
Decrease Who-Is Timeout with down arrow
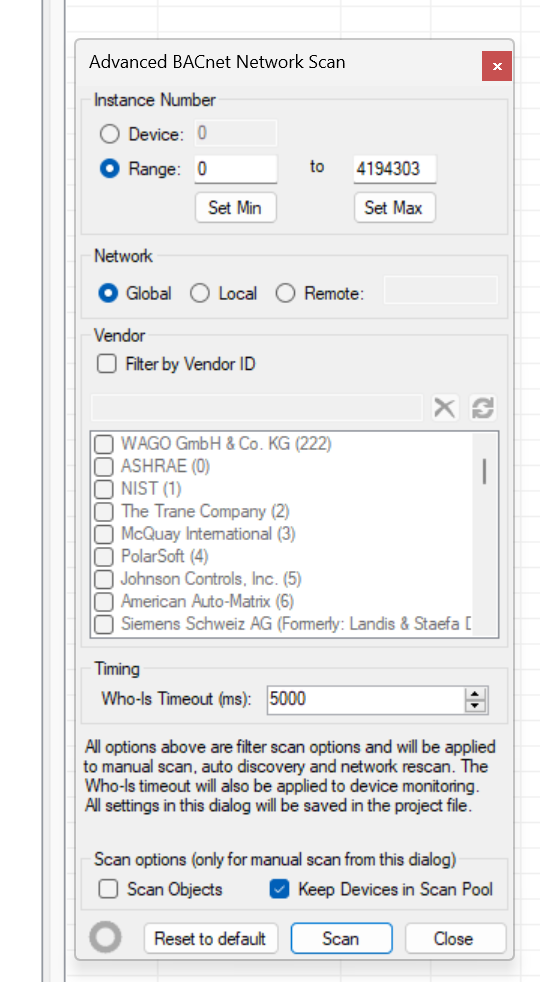point(475,706)
